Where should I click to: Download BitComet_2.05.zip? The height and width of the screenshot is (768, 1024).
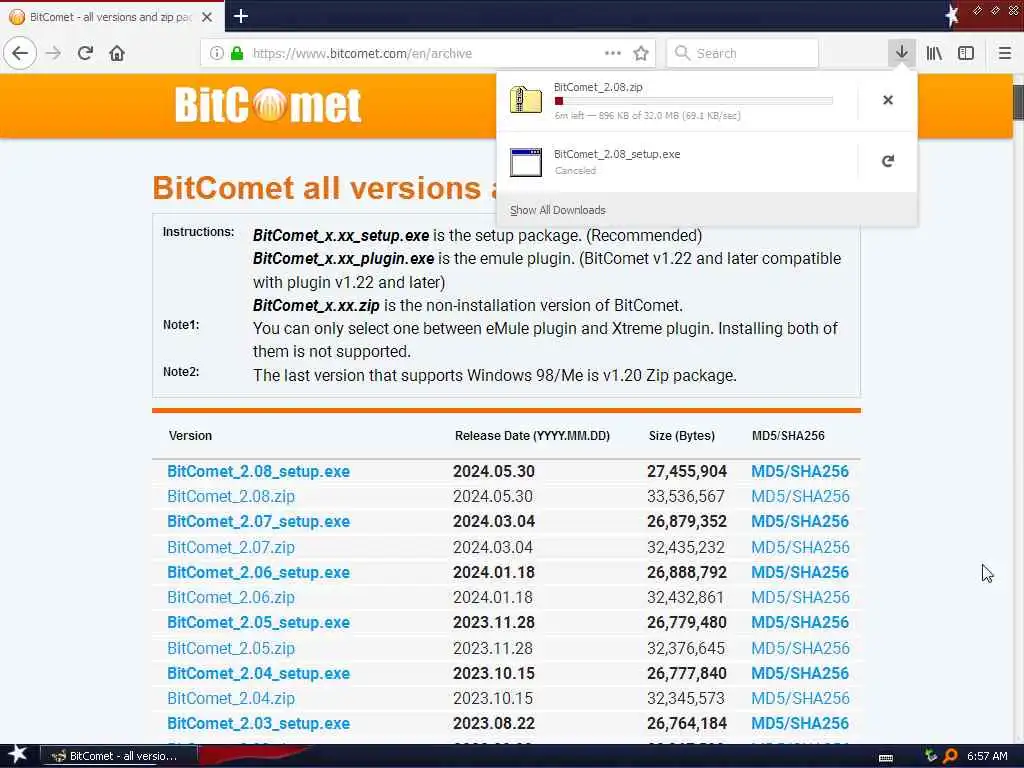pos(231,648)
